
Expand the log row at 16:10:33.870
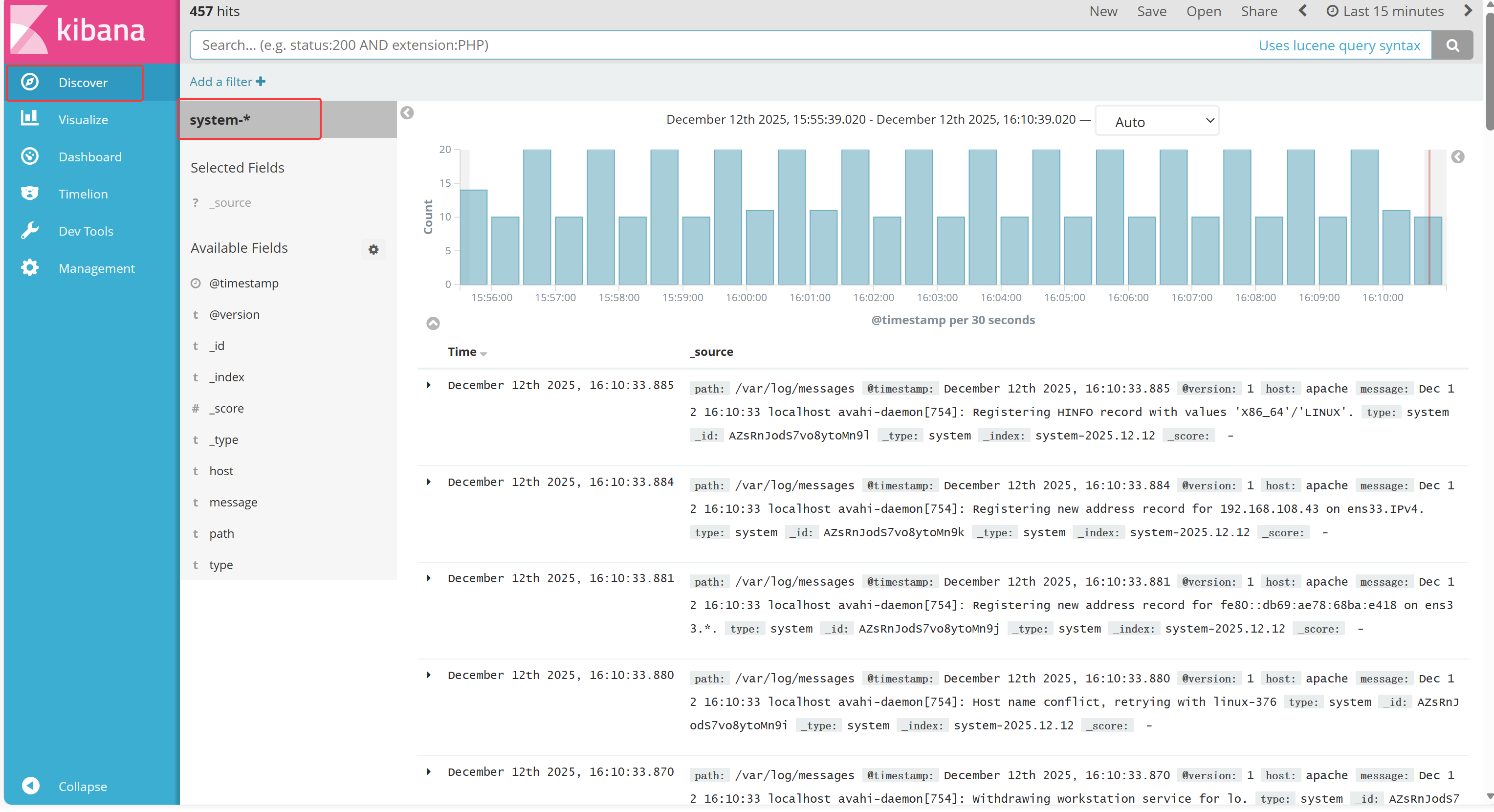coord(429,772)
